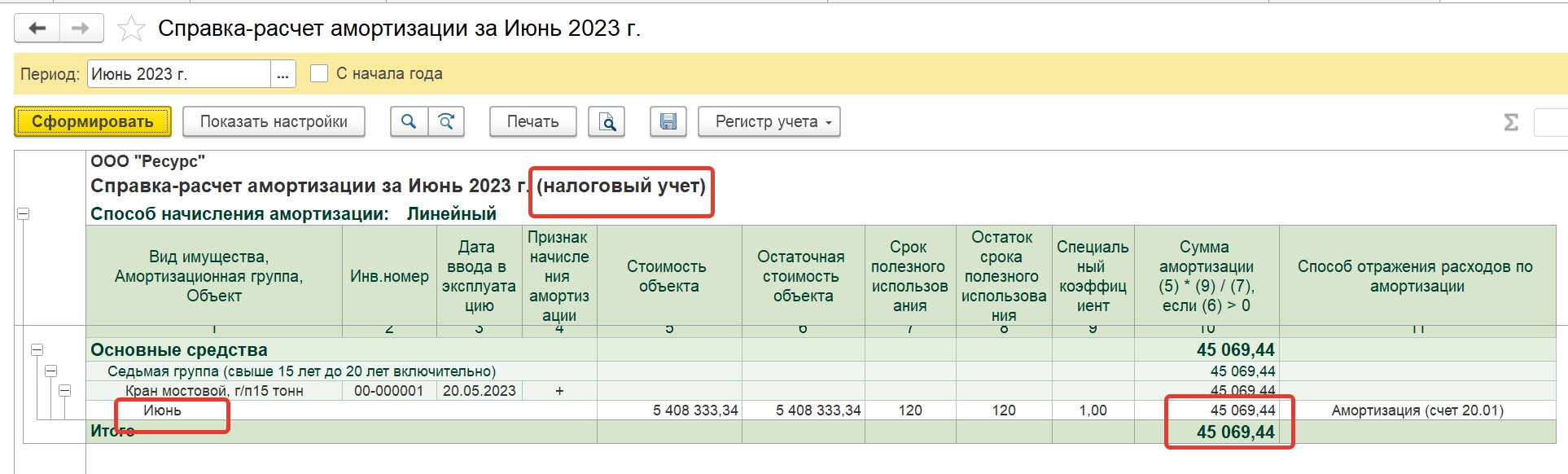Go forward with the right arrow button
Image resolution: width=1568 pixels, height=474 pixels.
pos(81,29)
